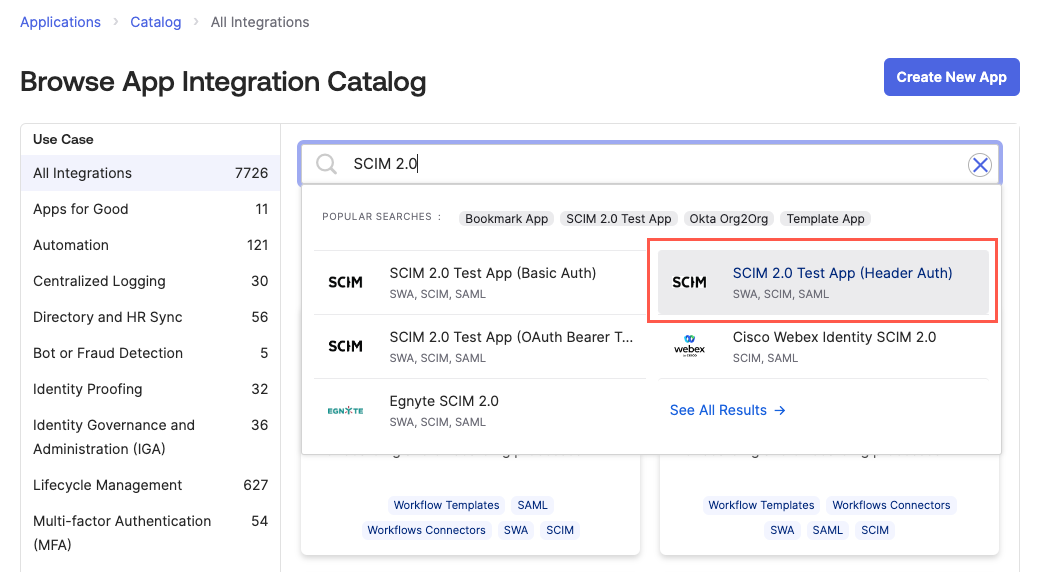The width and height of the screenshot is (1054, 572).
Task: Click SCIM logo for Basic Auth app
Action: [x=346, y=282]
